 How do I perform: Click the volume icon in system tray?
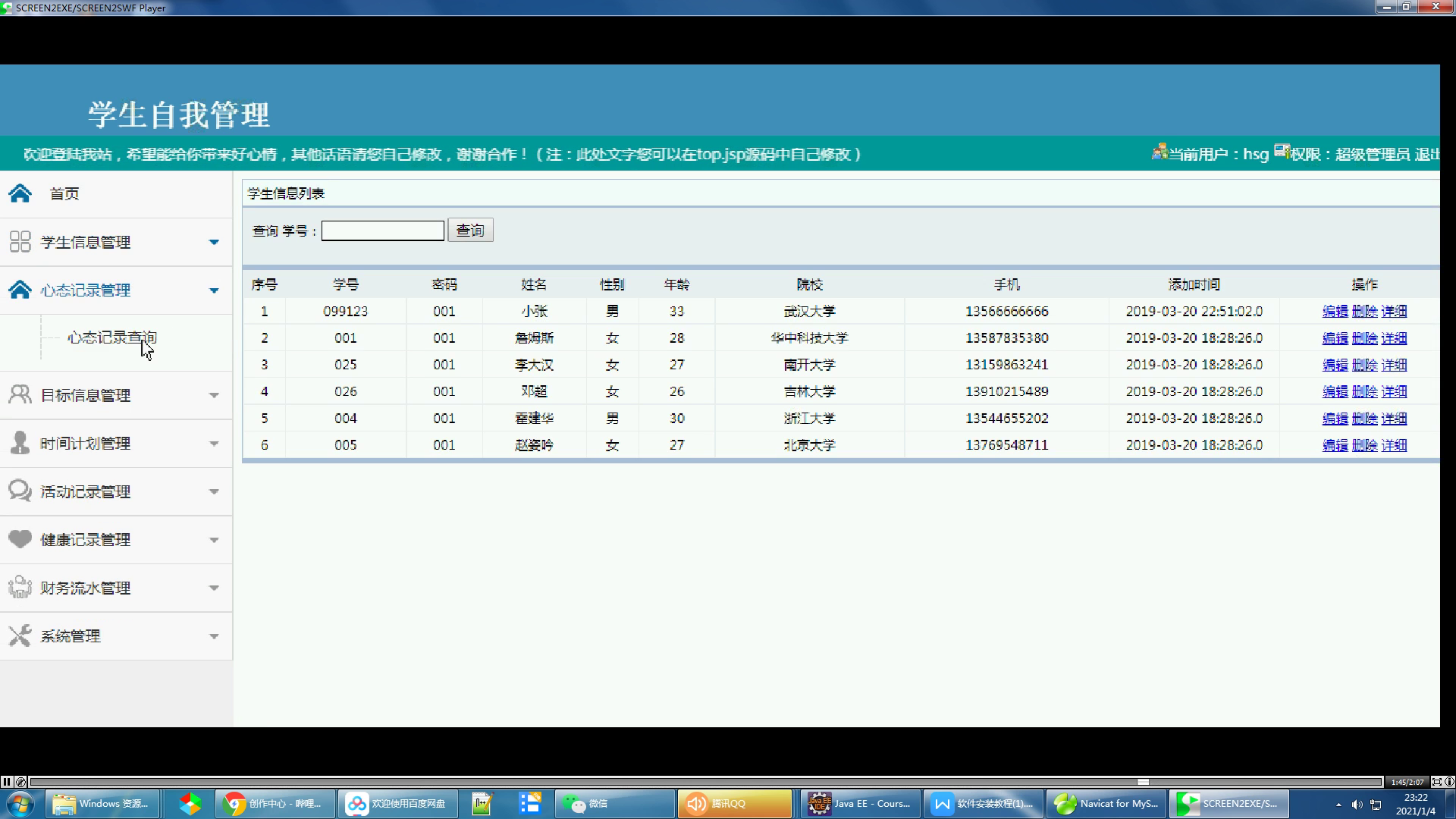[x=1357, y=805]
